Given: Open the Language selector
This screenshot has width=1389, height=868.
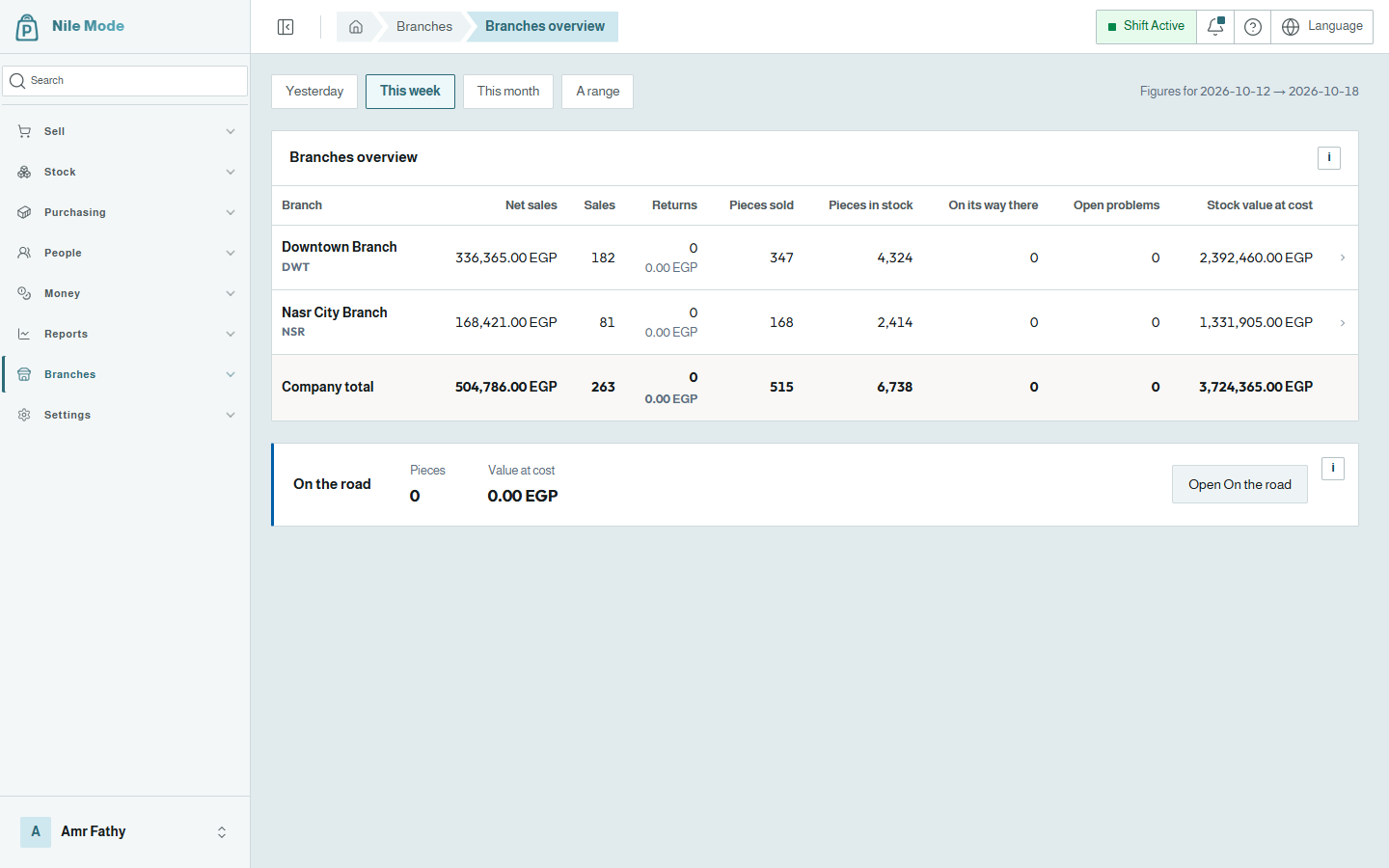Looking at the screenshot, I should point(1322,27).
